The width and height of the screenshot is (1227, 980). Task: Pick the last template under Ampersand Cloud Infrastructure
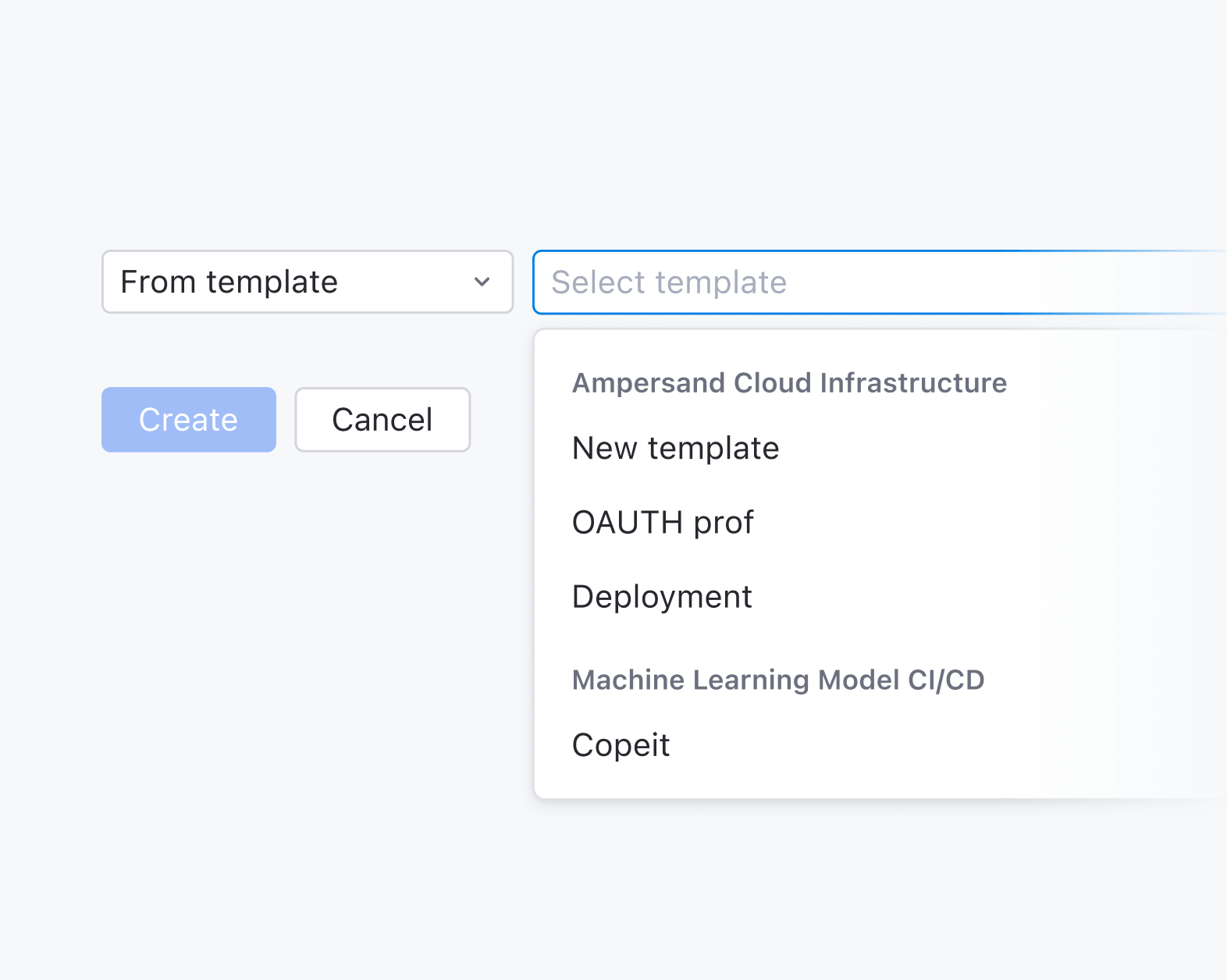pyautogui.click(x=662, y=597)
